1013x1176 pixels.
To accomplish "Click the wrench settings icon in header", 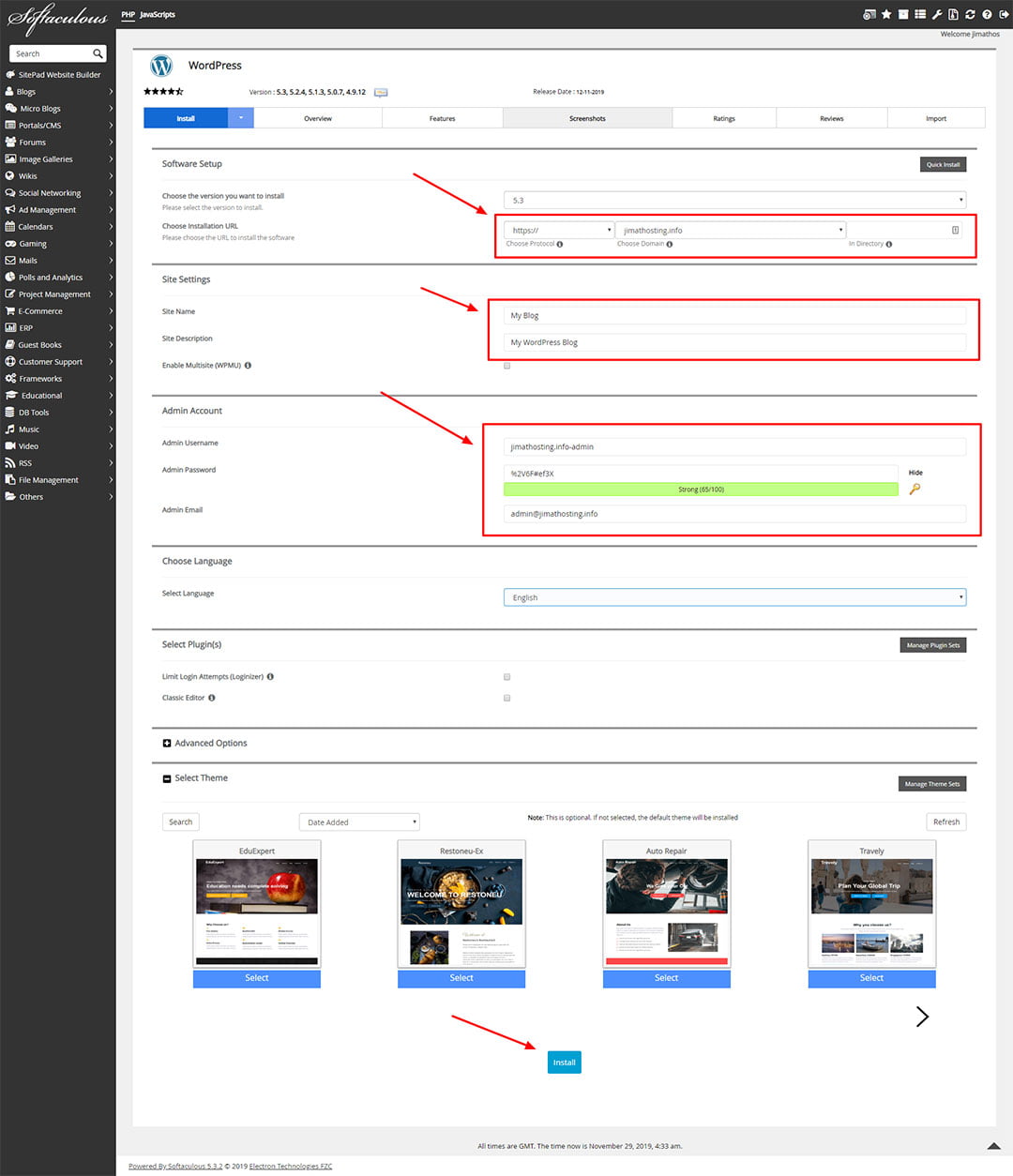I will click(936, 14).
